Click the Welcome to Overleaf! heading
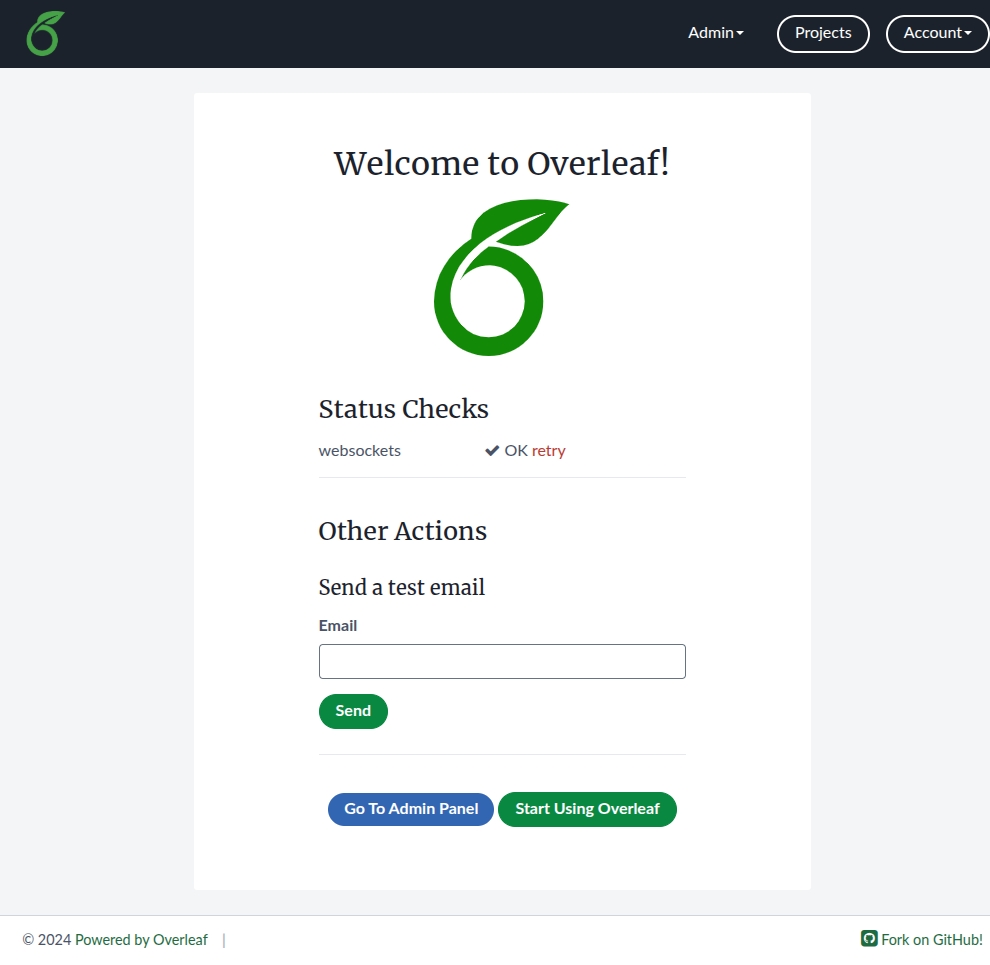 tap(501, 164)
